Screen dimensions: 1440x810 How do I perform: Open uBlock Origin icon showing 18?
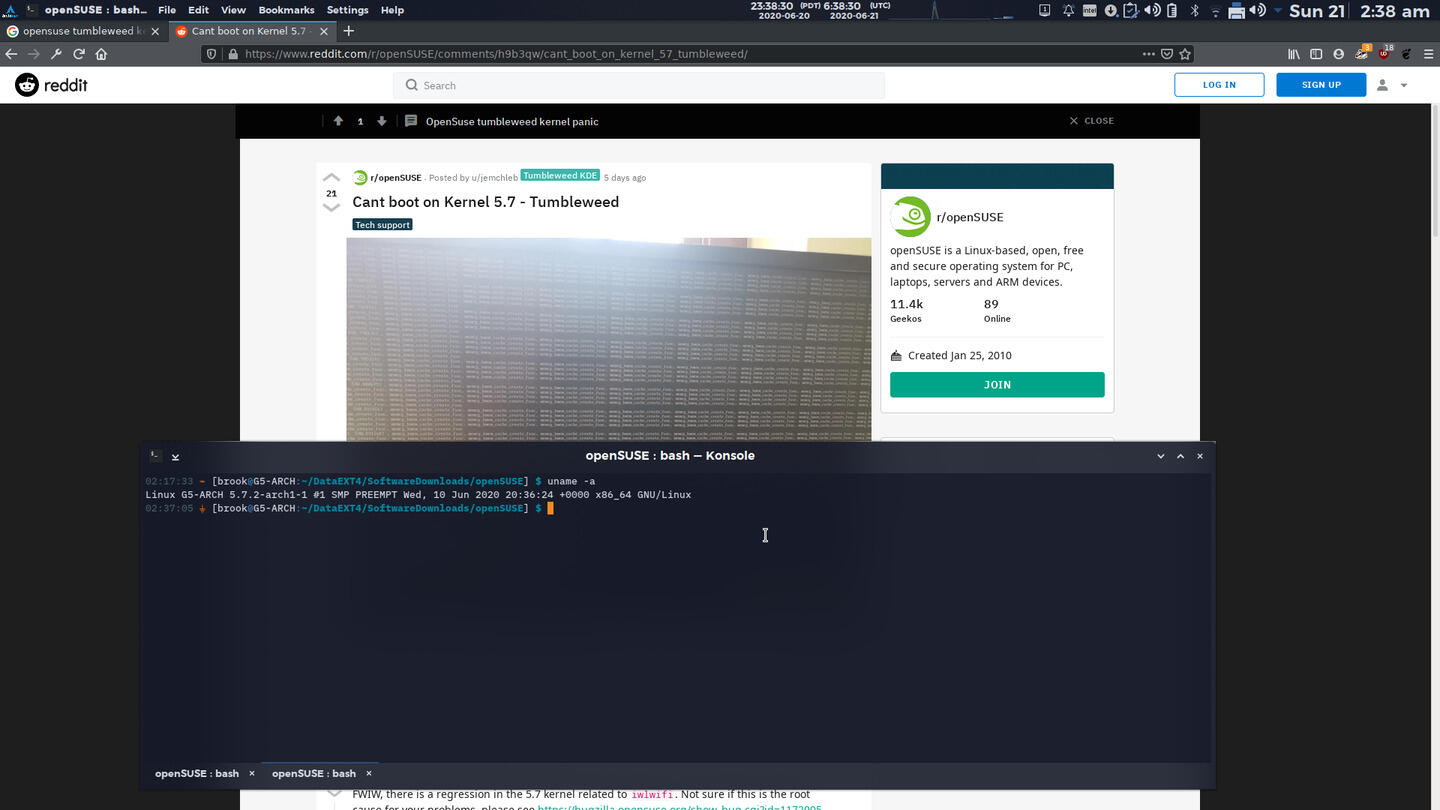point(1386,52)
